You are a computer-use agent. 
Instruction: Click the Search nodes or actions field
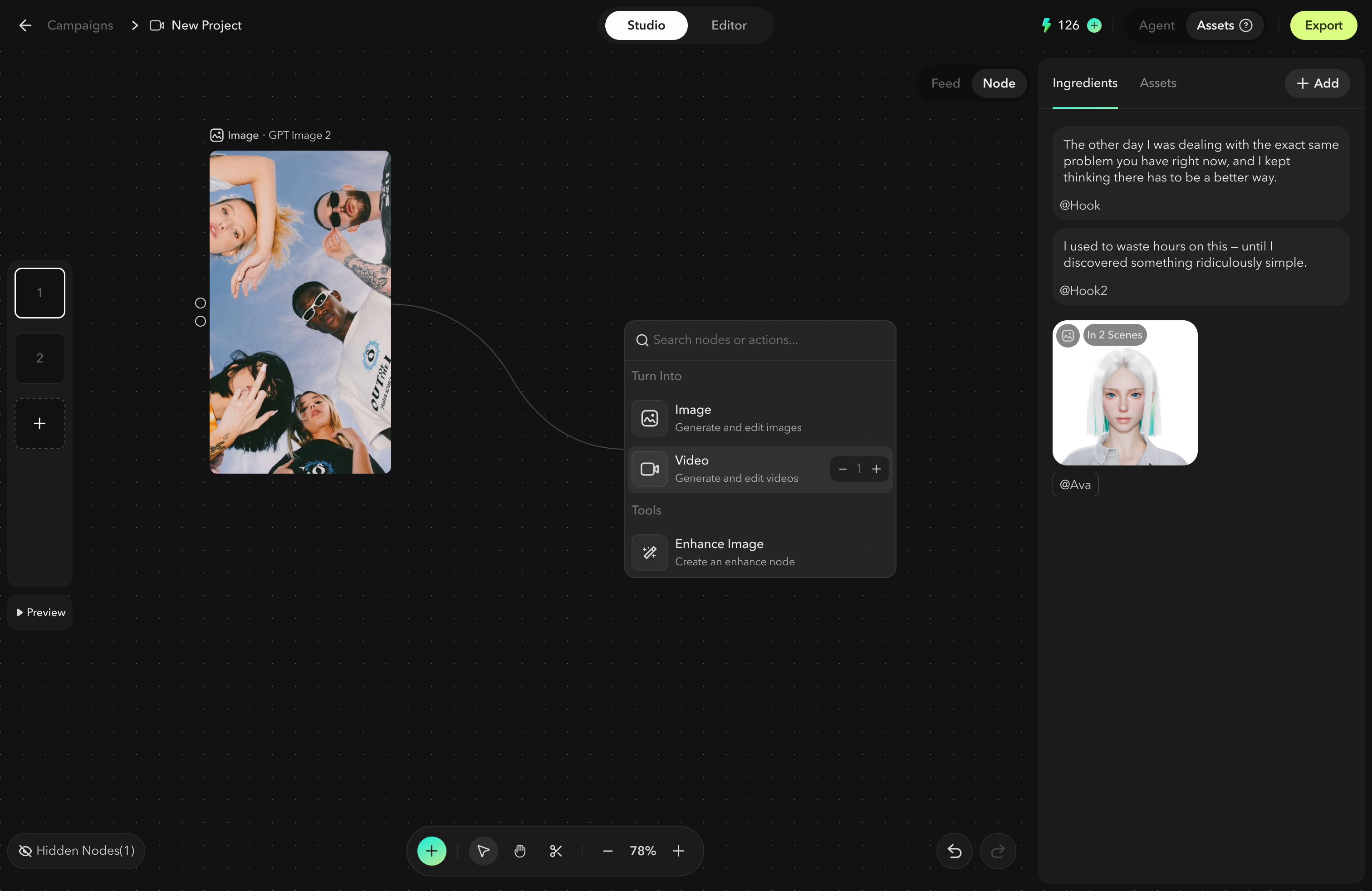click(x=760, y=340)
